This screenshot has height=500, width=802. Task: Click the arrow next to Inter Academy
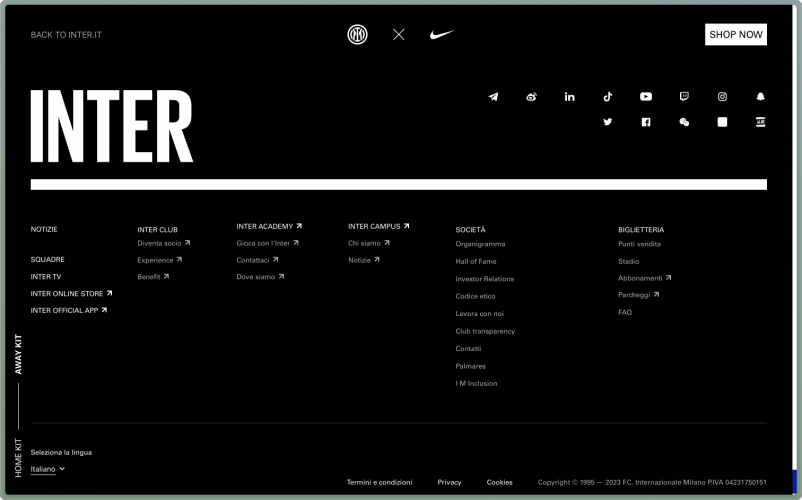(x=299, y=225)
